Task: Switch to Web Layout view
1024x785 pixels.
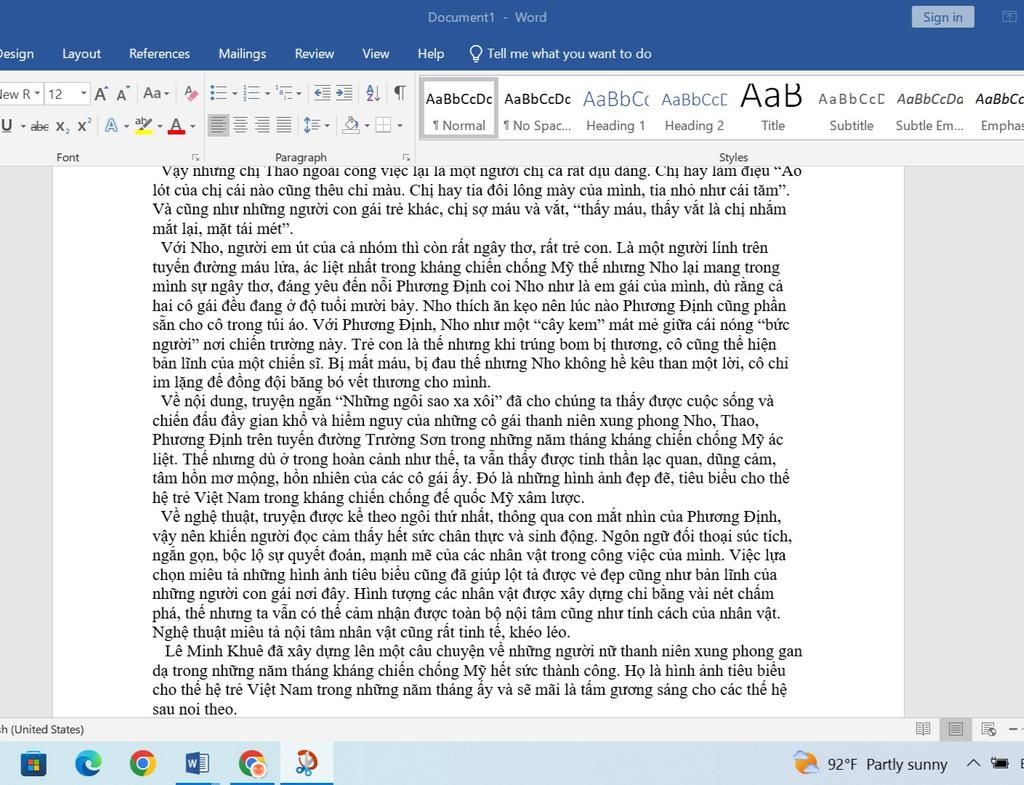Action: 988,729
